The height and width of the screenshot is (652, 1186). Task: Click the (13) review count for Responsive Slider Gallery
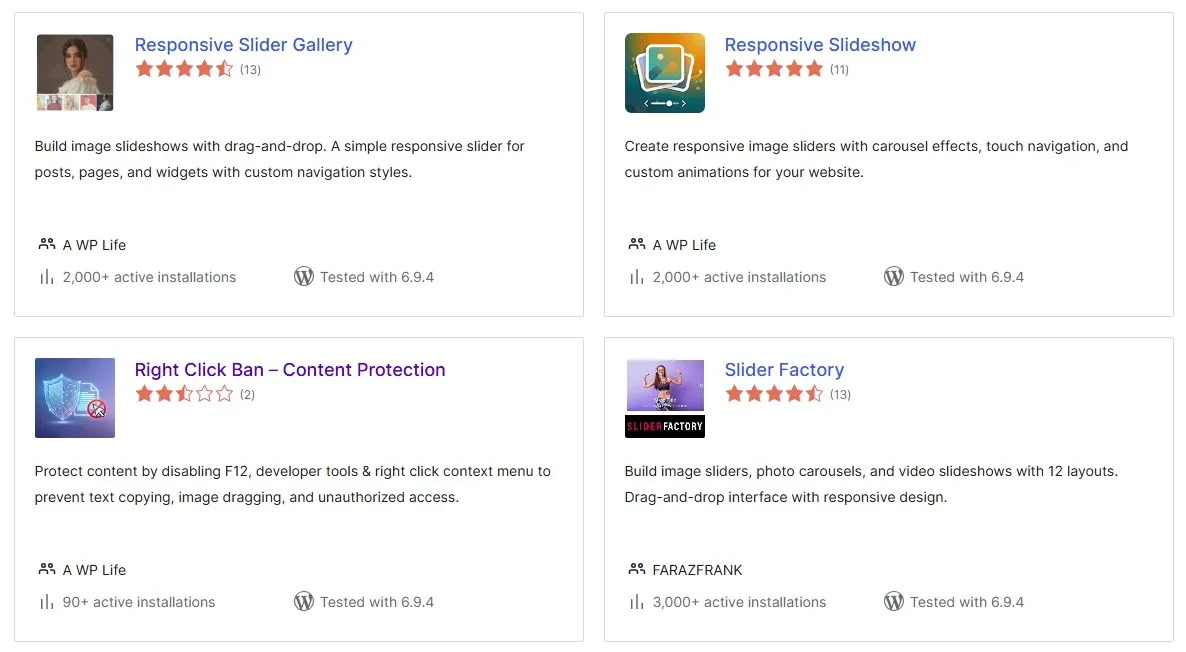click(x=250, y=69)
